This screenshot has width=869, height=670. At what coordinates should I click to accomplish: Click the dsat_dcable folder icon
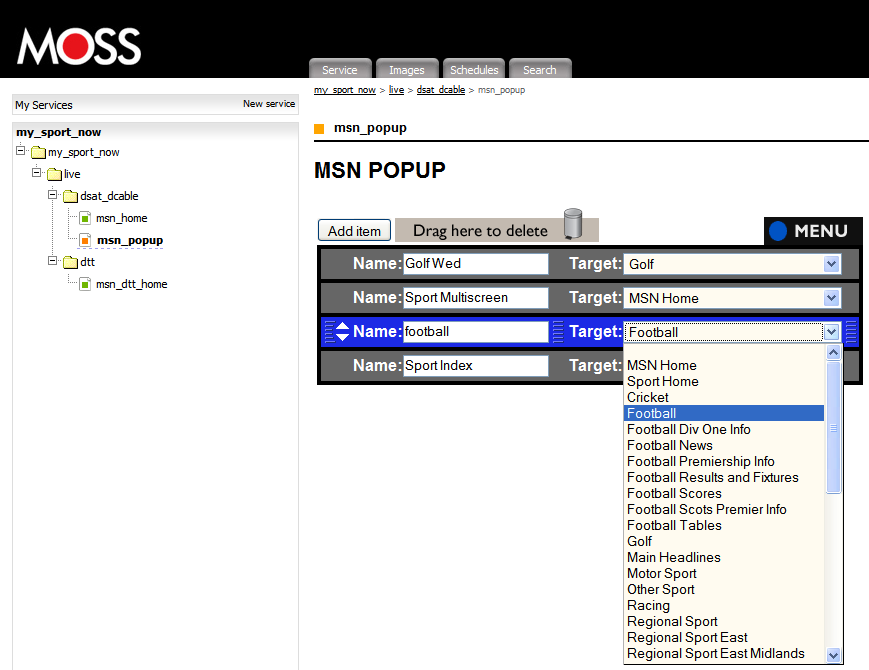(70, 196)
